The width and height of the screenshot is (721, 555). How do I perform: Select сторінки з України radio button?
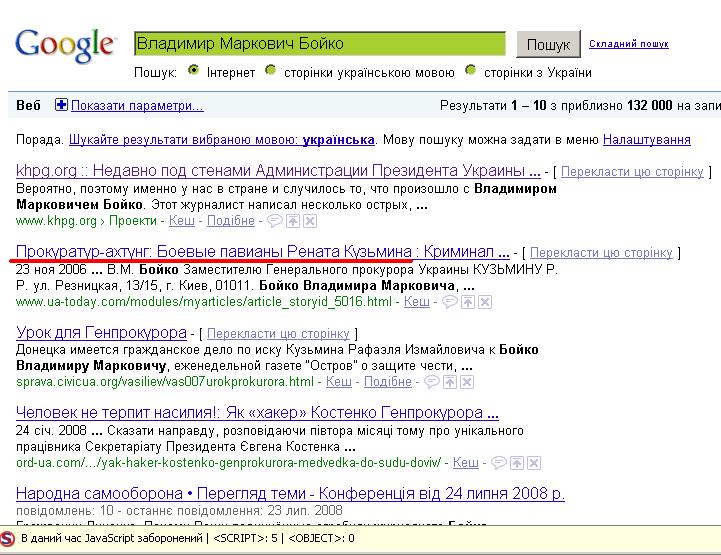[470, 70]
